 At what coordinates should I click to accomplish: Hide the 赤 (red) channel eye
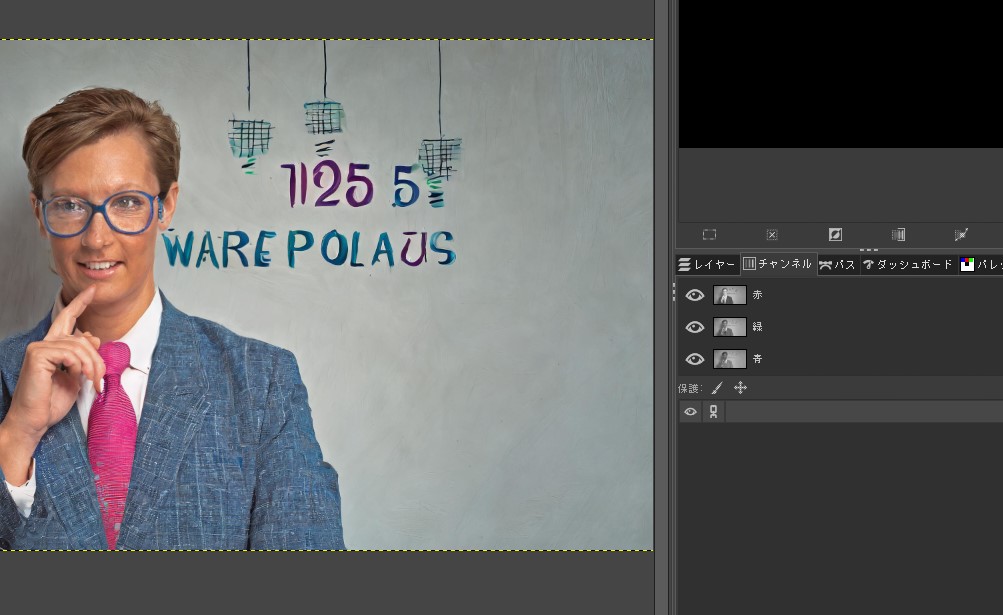(x=694, y=295)
